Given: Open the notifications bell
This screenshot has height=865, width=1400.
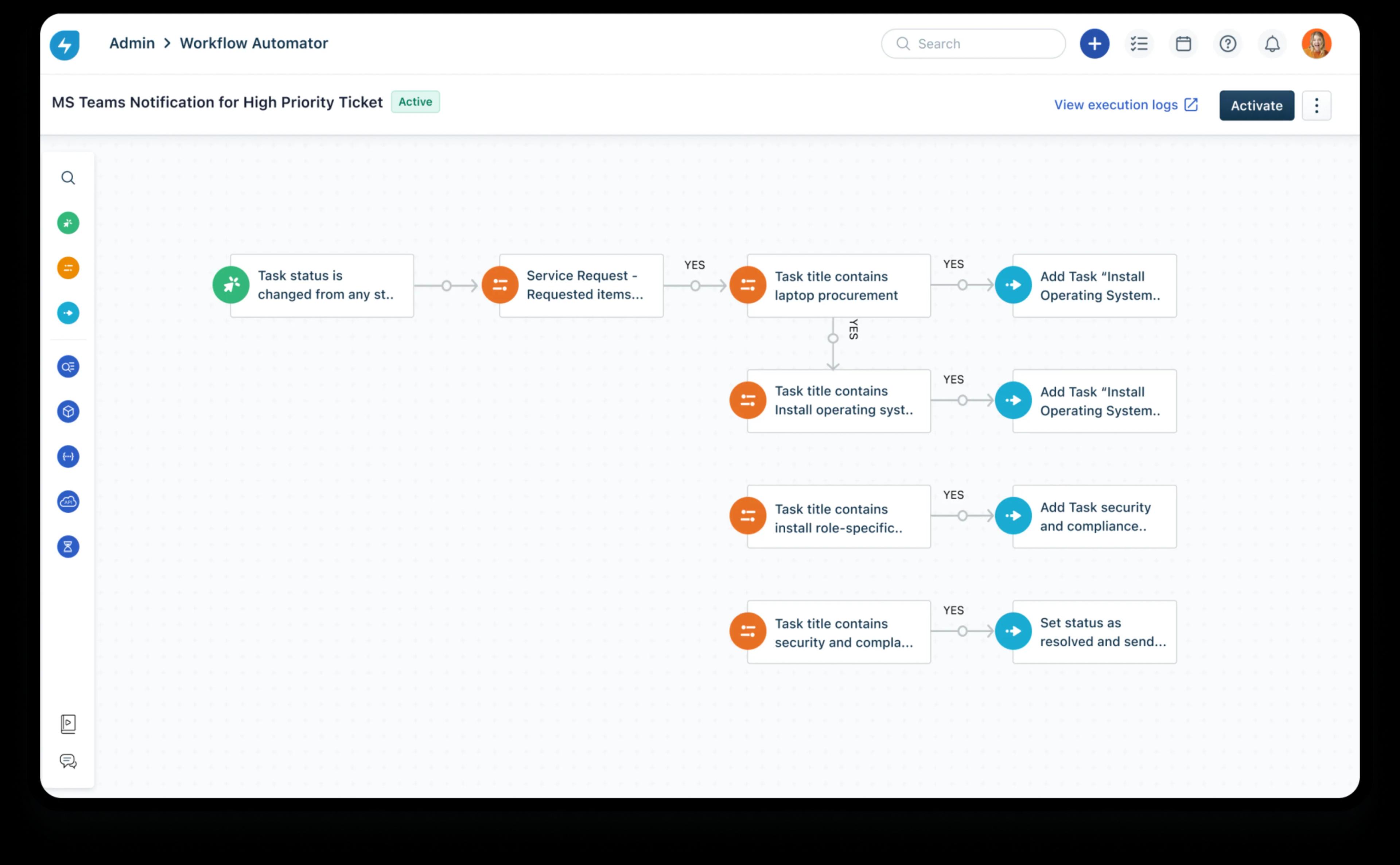Looking at the screenshot, I should point(1272,43).
